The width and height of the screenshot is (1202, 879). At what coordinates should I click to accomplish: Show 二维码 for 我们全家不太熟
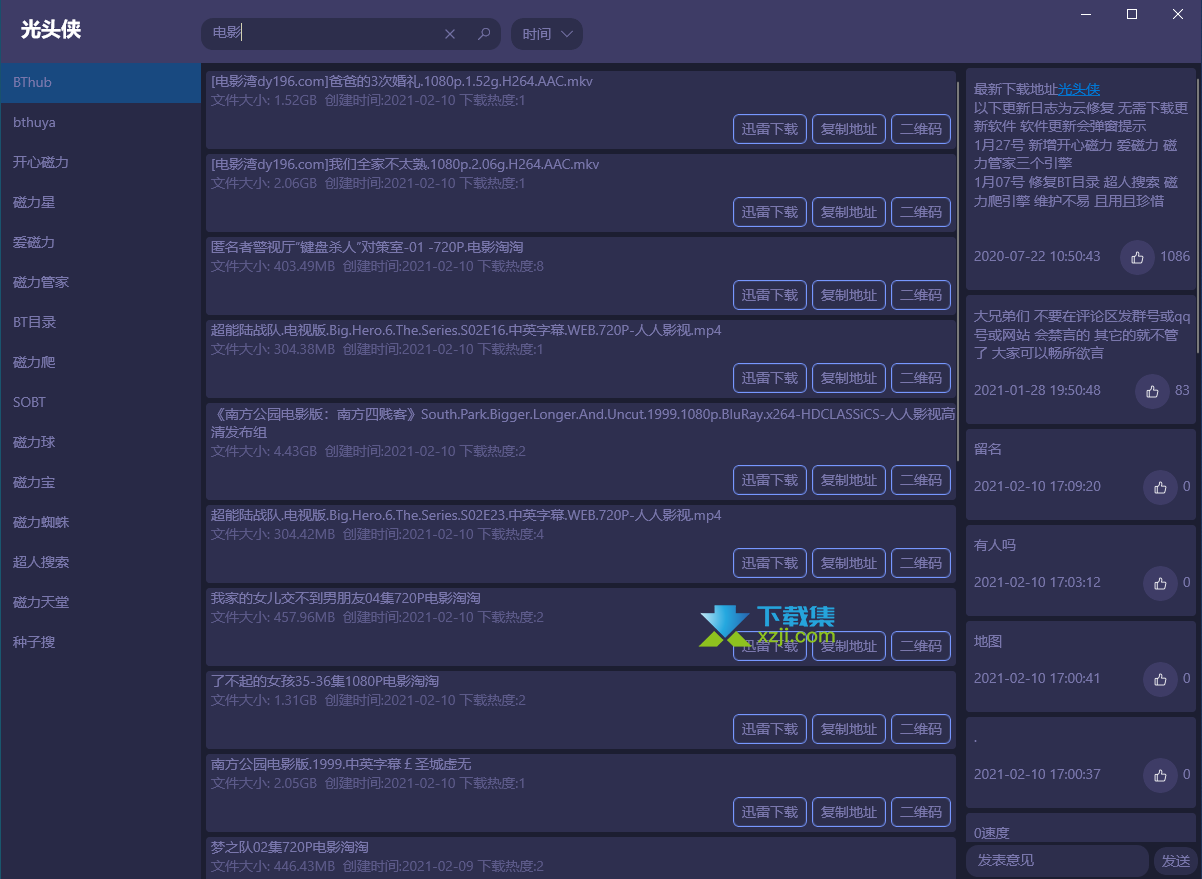tap(921, 212)
